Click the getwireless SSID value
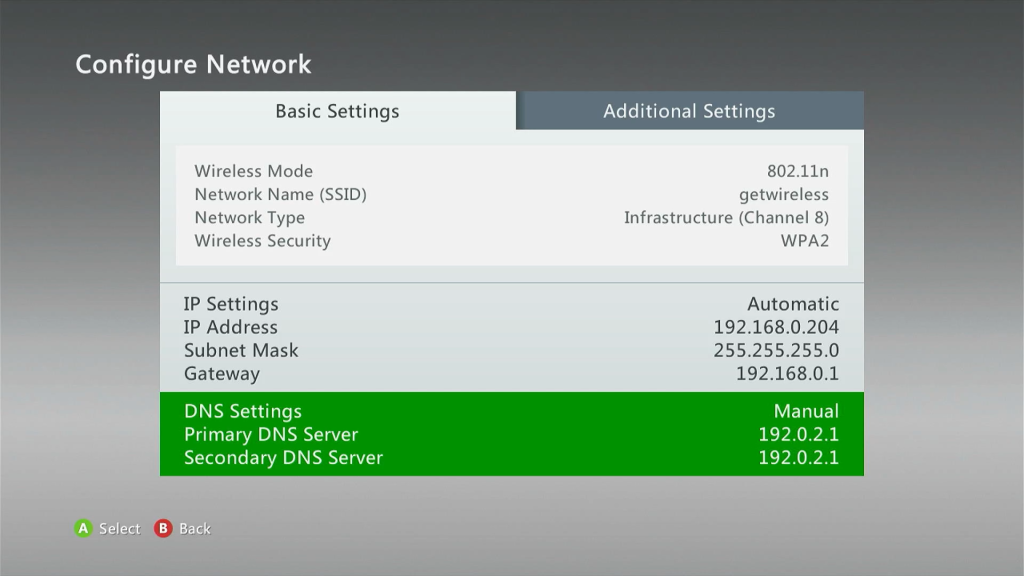The height and width of the screenshot is (576, 1024). click(x=784, y=195)
